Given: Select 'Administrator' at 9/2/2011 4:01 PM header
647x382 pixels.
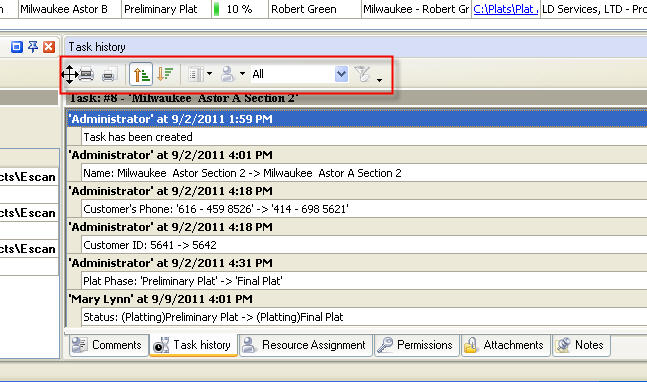Looking at the screenshot, I should point(357,155).
